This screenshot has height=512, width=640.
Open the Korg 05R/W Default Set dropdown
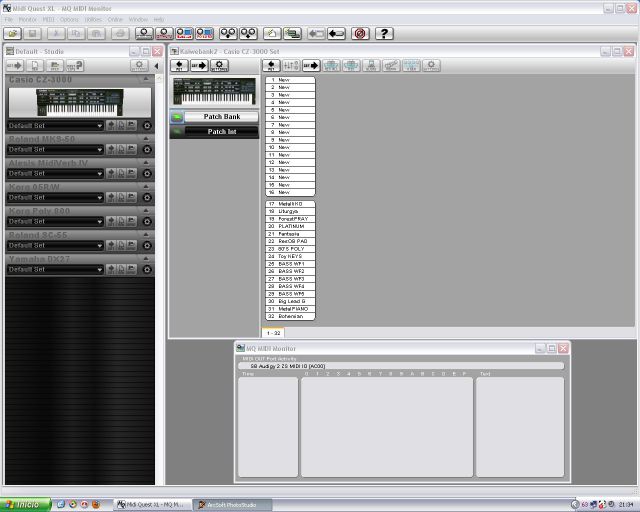56,197
